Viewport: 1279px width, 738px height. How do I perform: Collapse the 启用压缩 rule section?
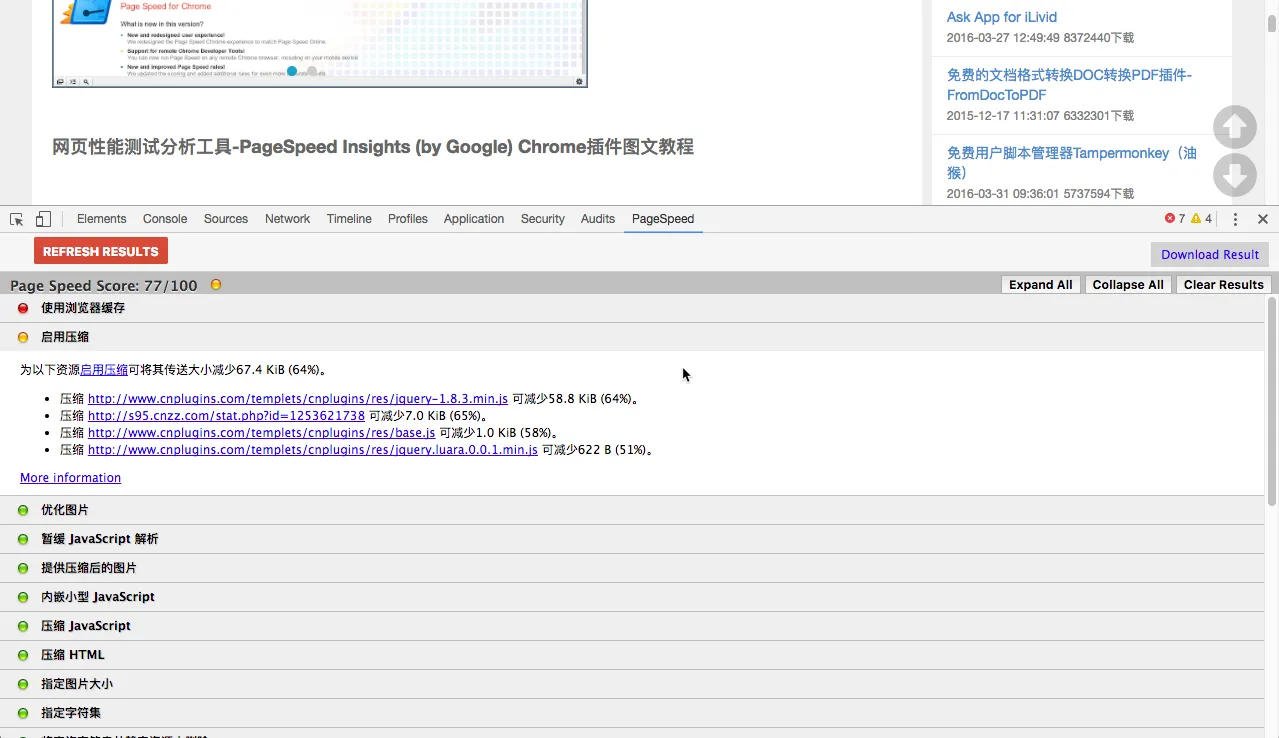click(65, 337)
